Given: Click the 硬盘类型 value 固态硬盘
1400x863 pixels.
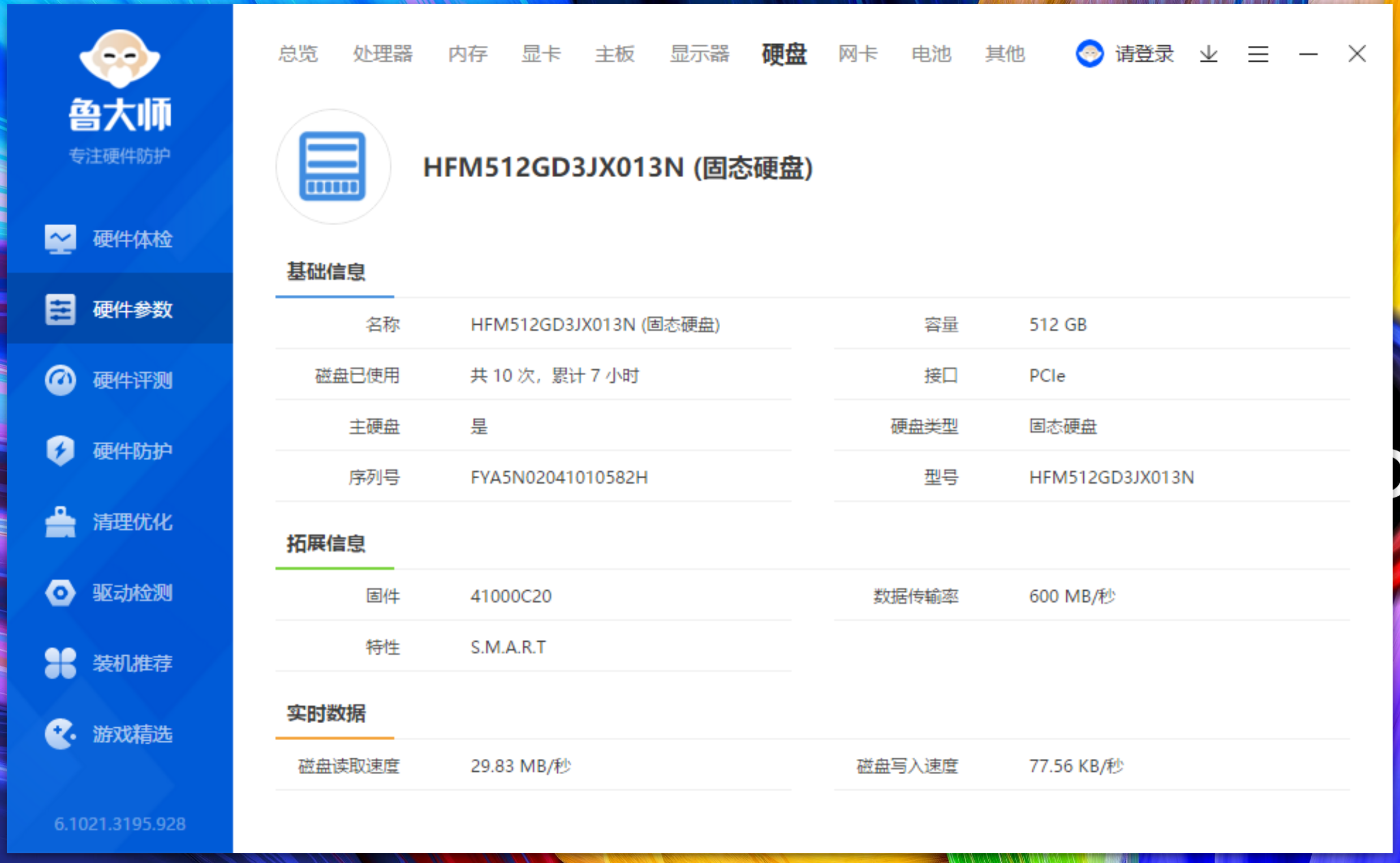Looking at the screenshot, I should pos(1063,426).
